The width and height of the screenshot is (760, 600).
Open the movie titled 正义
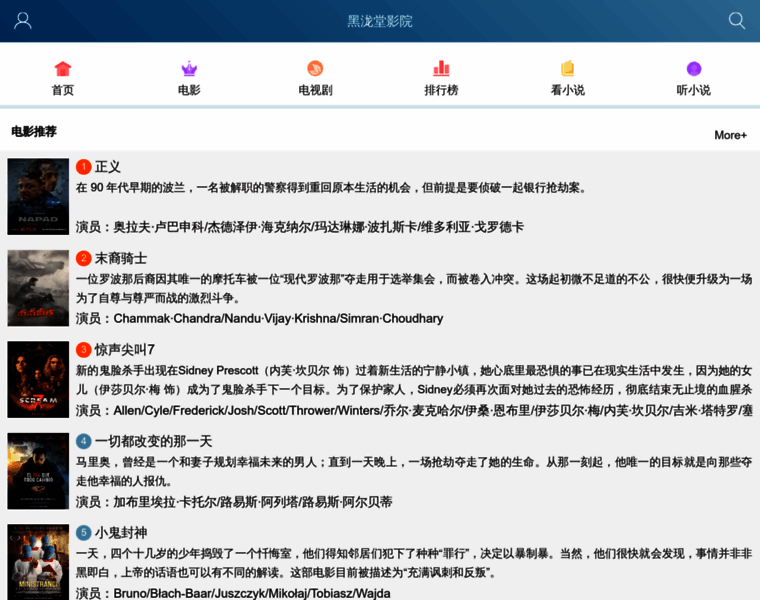108,167
